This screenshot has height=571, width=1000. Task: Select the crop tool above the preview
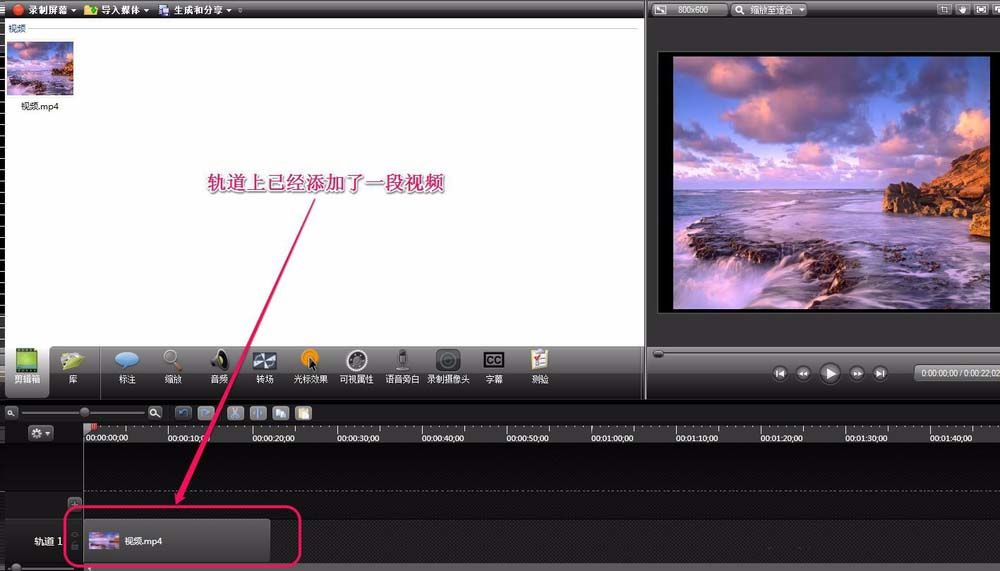pos(943,10)
